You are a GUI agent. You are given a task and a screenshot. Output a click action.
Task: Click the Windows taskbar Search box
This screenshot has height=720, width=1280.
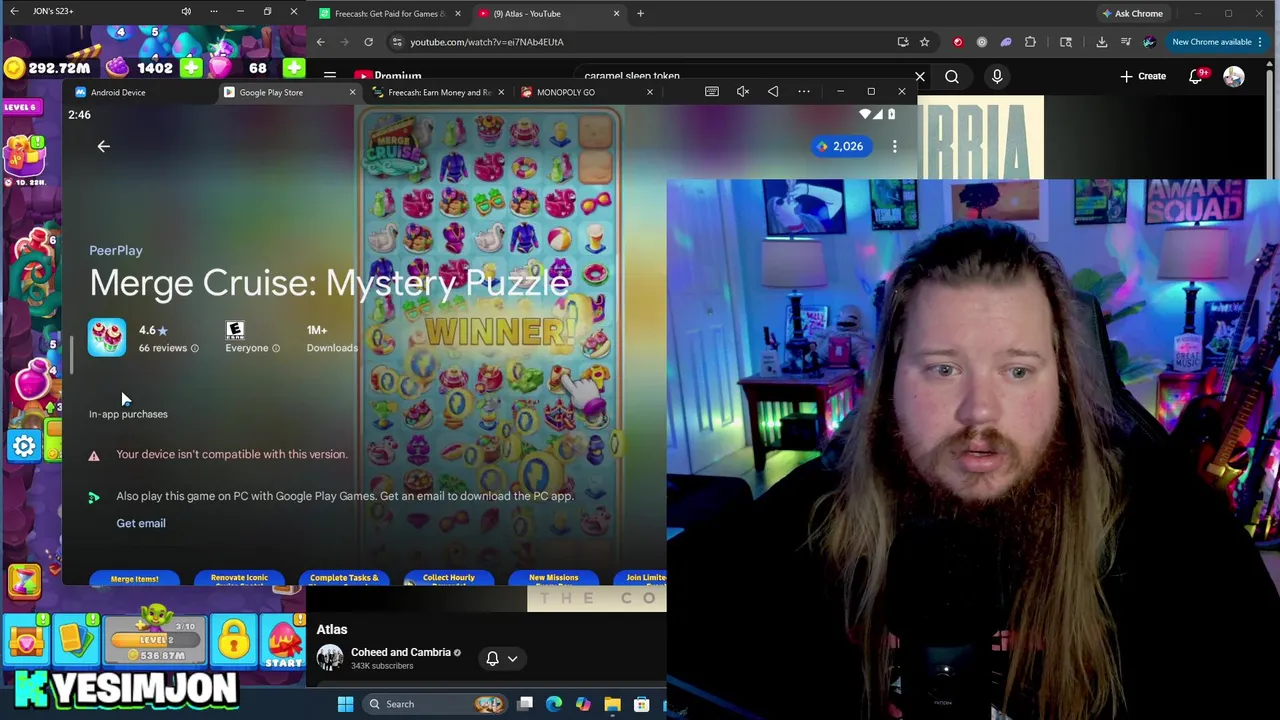coord(434,704)
